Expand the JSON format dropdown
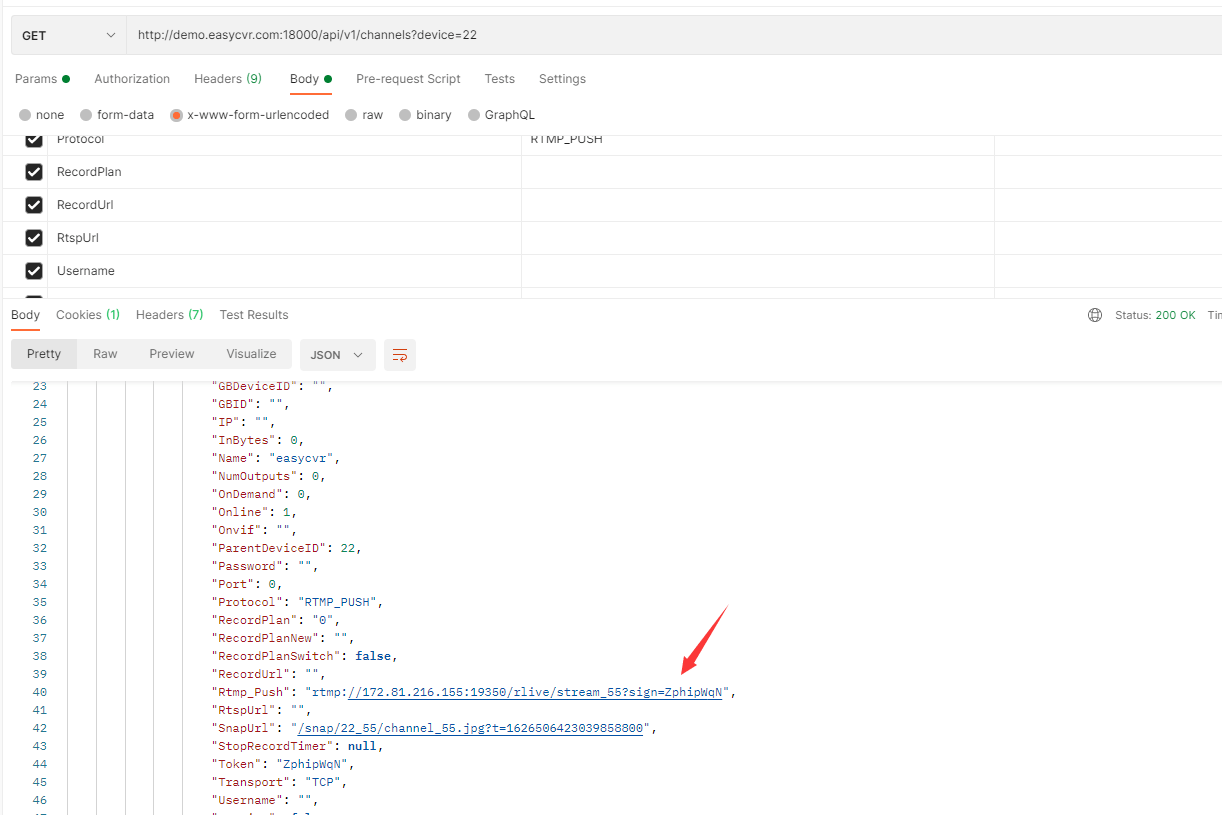Screen dimensions: 1222x815 [x=337, y=355]
